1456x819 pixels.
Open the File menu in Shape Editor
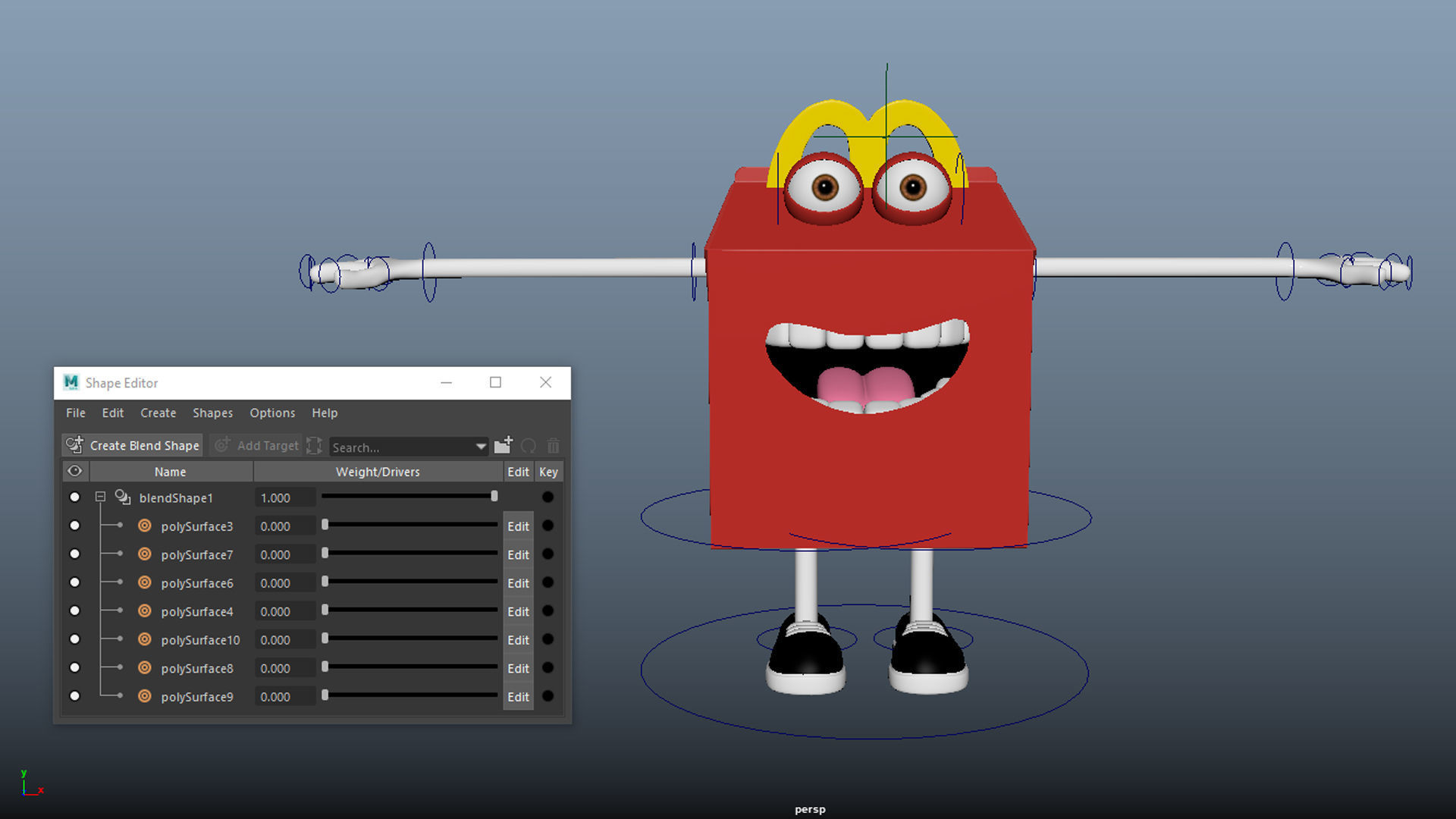click(76, 413)
